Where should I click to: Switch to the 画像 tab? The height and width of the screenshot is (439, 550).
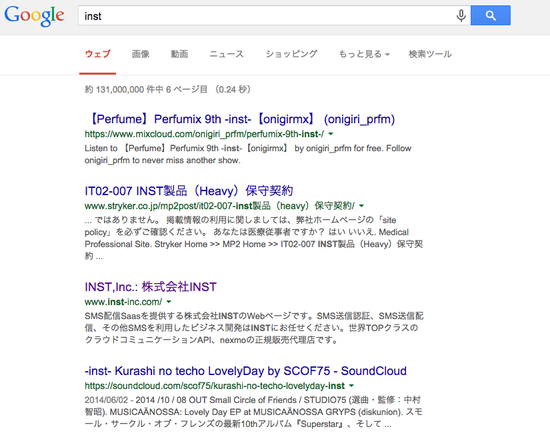pyautogui.click(x=141, y=54)
